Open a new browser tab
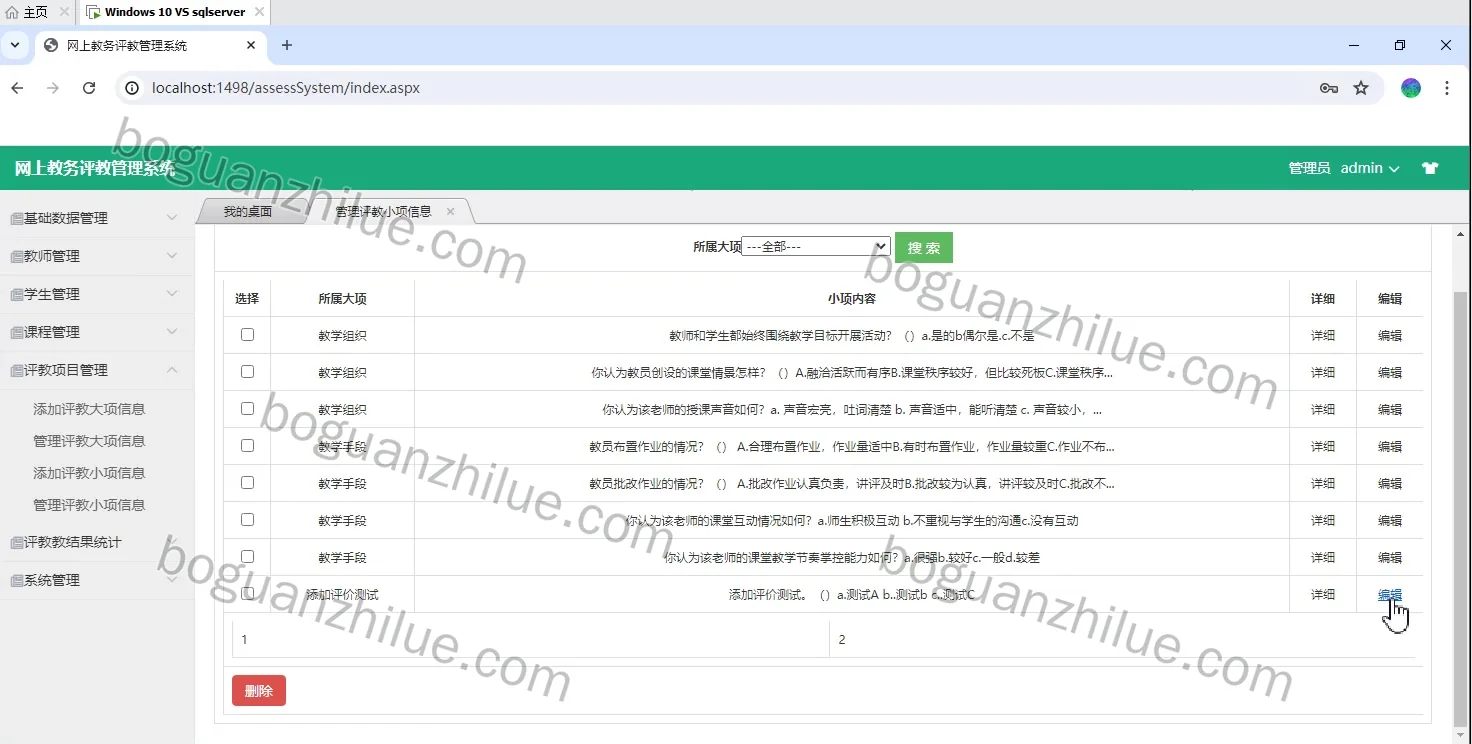1472x744 pixels. [x=287, y=45]
